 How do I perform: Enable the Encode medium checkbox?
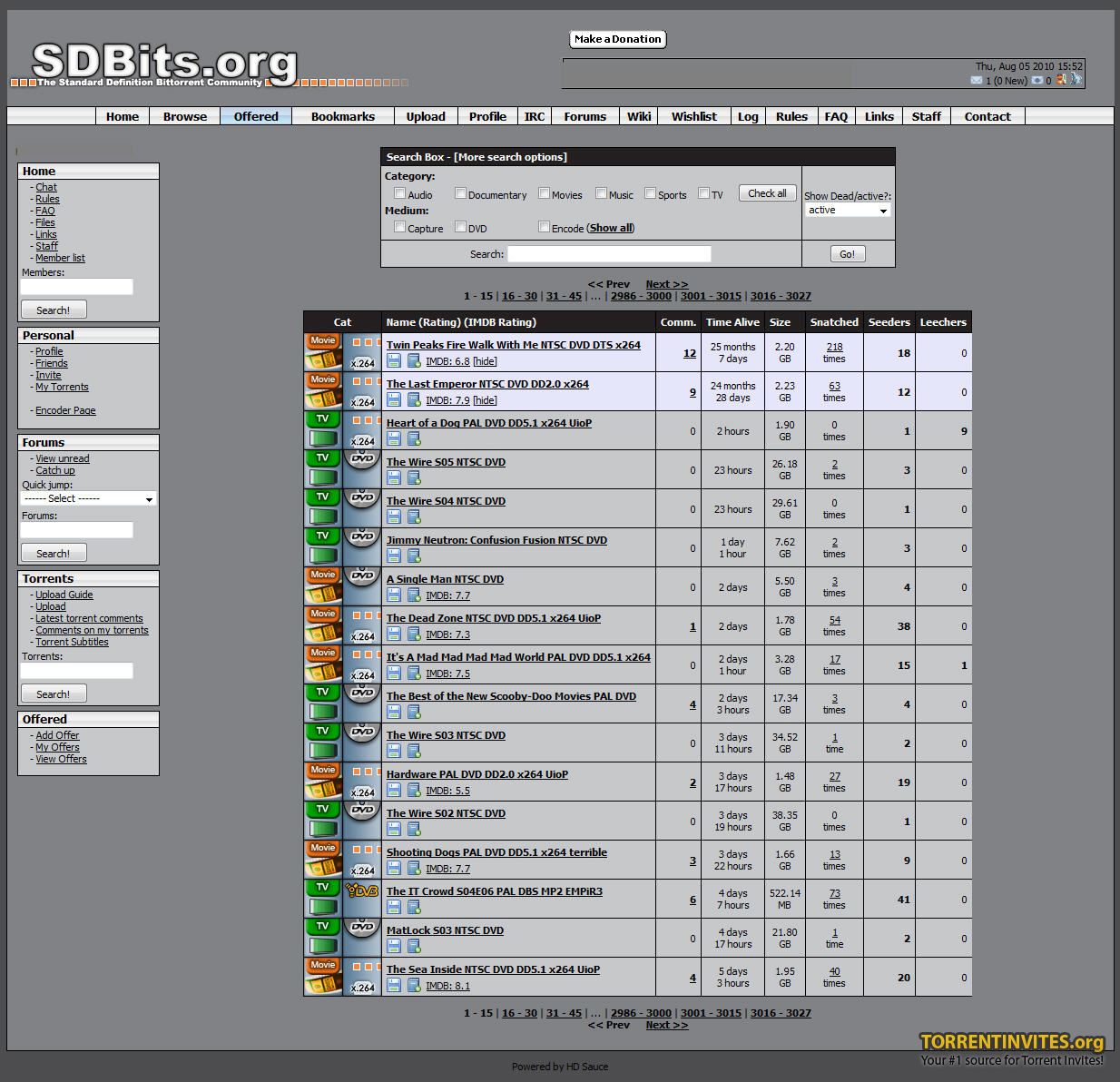click(x=544, y=227)
